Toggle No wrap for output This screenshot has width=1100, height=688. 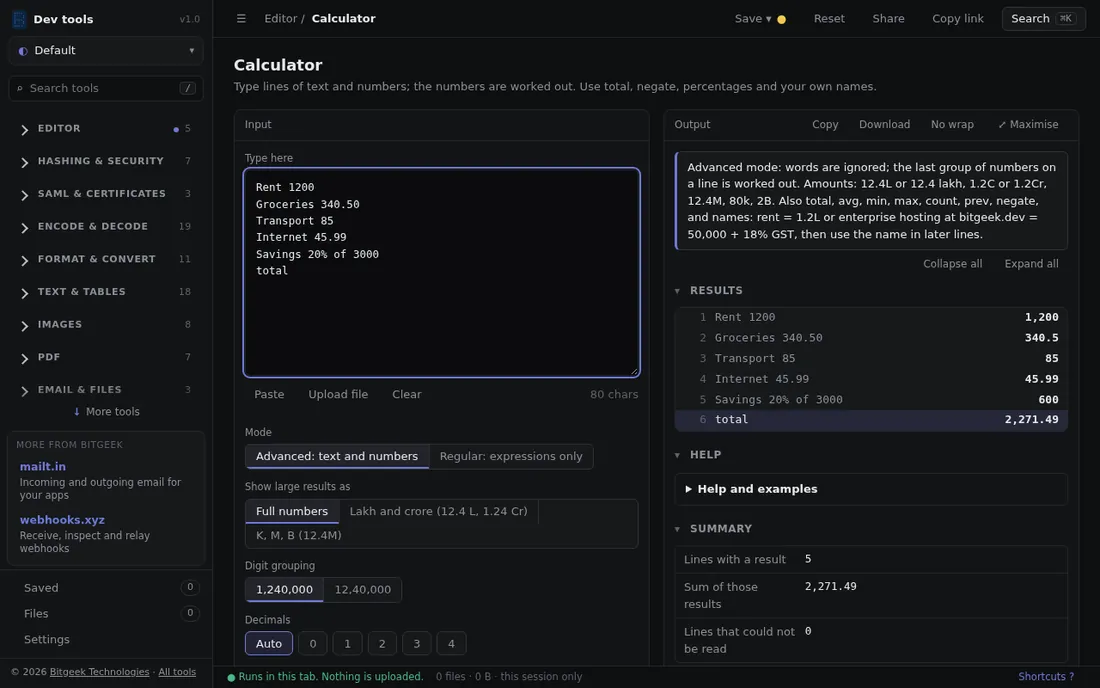952,125
